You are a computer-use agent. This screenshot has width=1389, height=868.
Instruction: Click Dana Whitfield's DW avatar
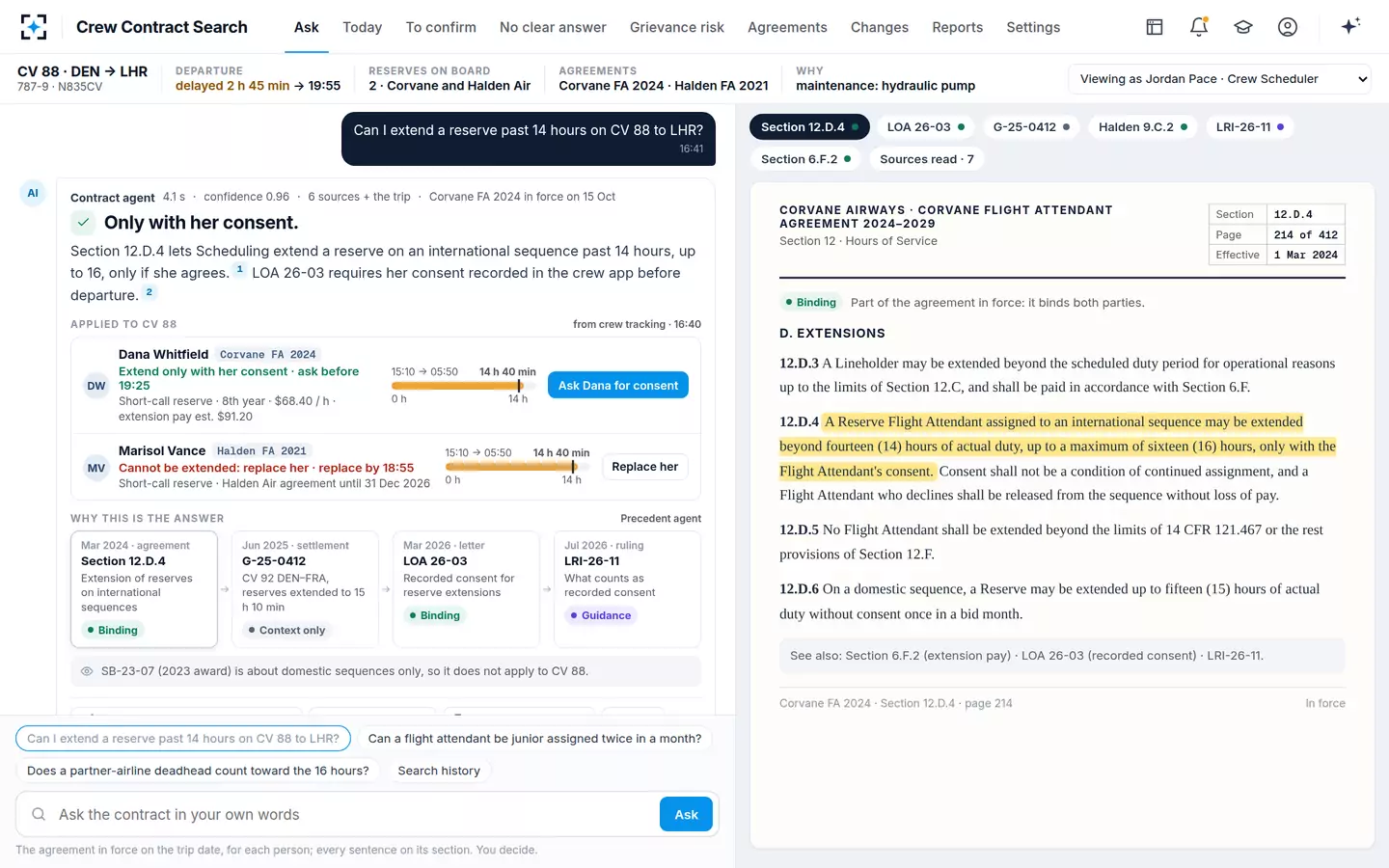[x=96, y=386]
